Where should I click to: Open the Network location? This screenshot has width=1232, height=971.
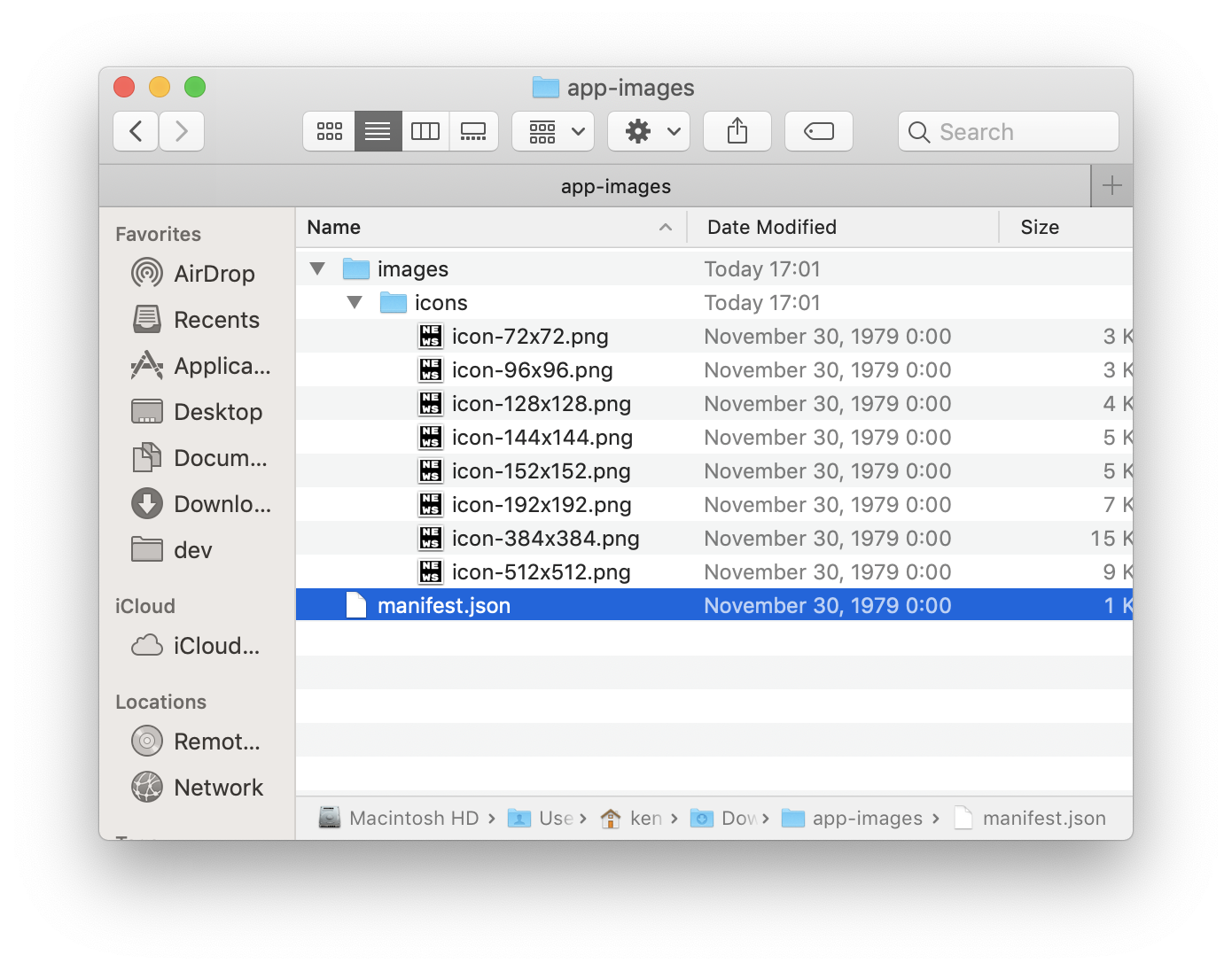click(217, 787)
